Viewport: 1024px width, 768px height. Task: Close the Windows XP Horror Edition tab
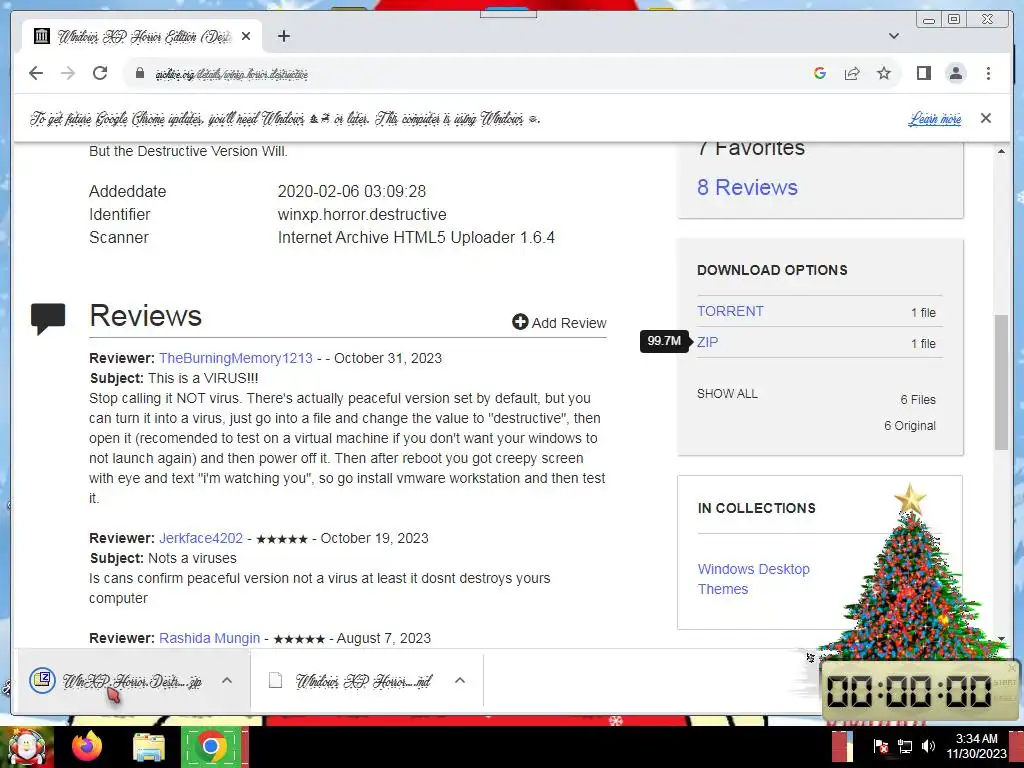(246, 37)
